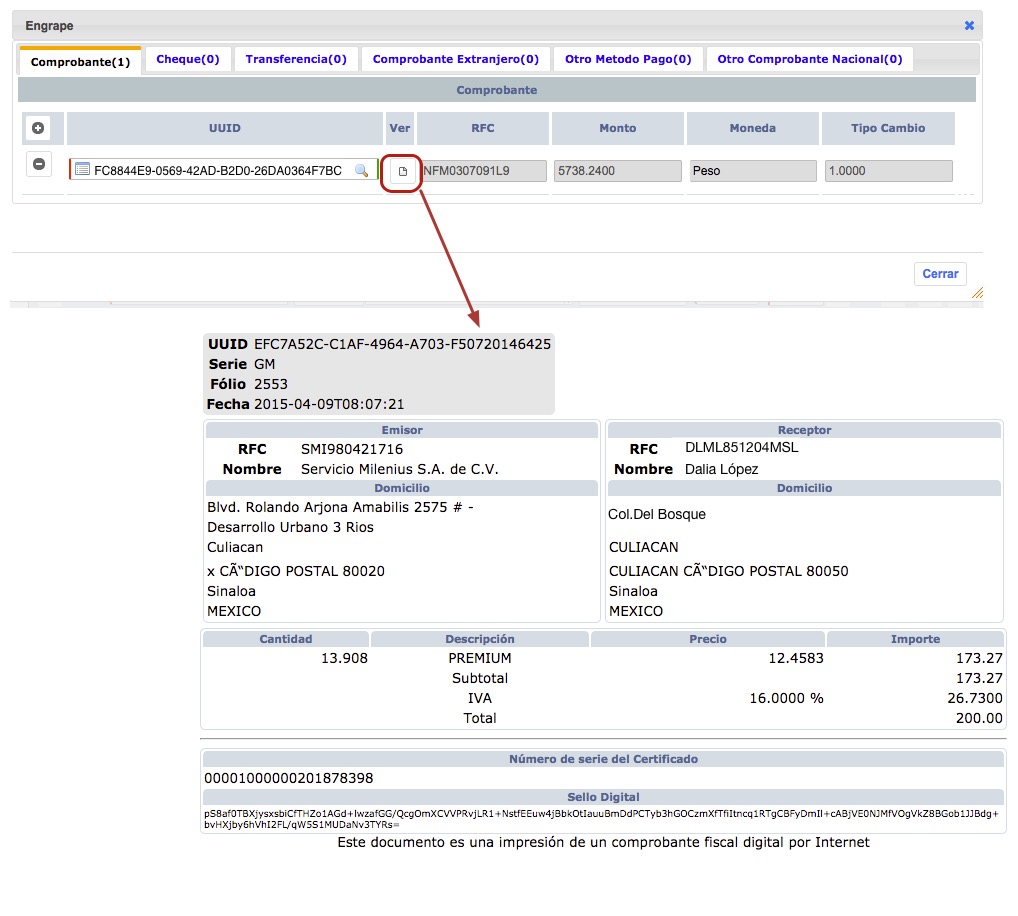Click the Emisor section header
This screenshot has width=1018, height=916.
(402, 430)
